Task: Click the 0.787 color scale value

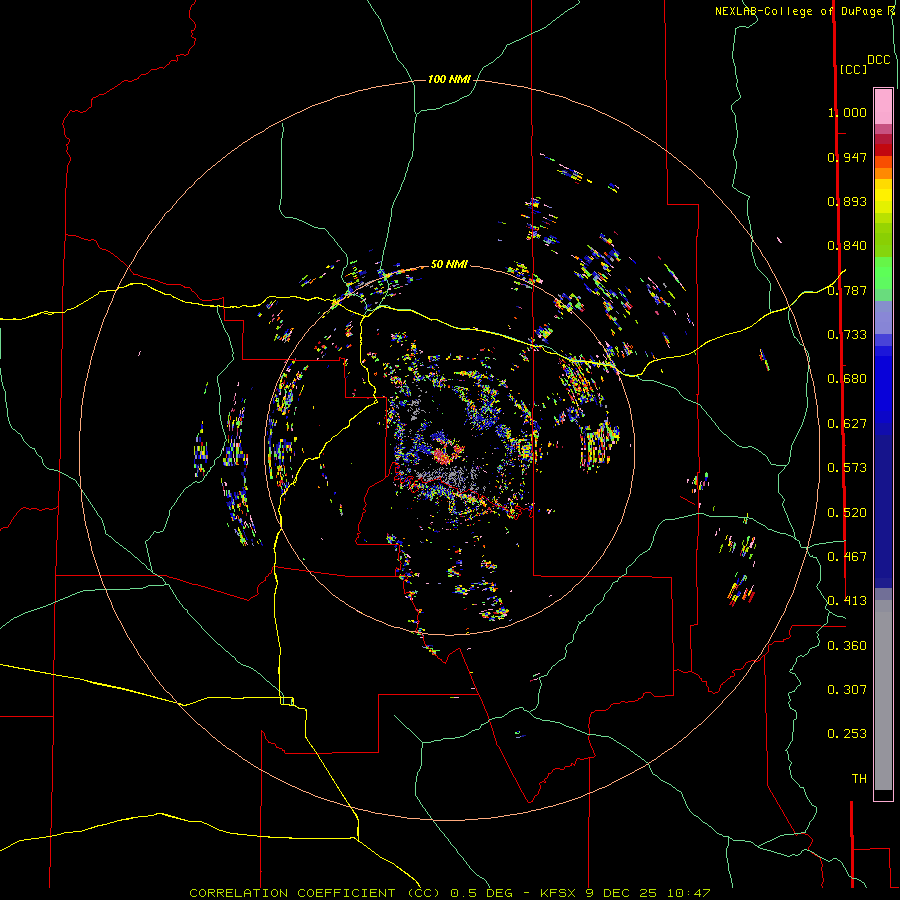Action: (x=847, y=290)
